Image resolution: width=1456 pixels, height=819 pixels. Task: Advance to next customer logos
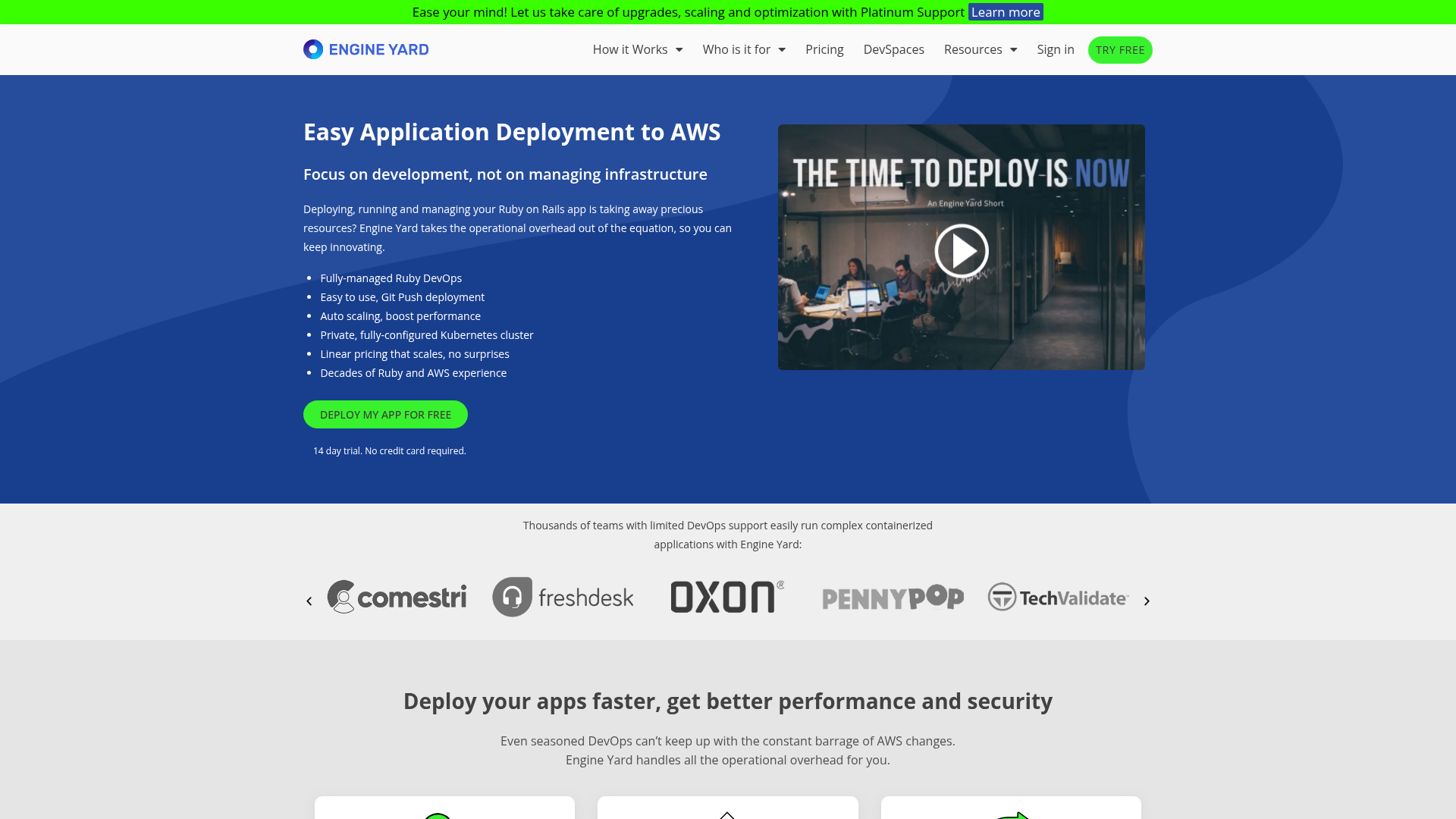[1146, 601]
